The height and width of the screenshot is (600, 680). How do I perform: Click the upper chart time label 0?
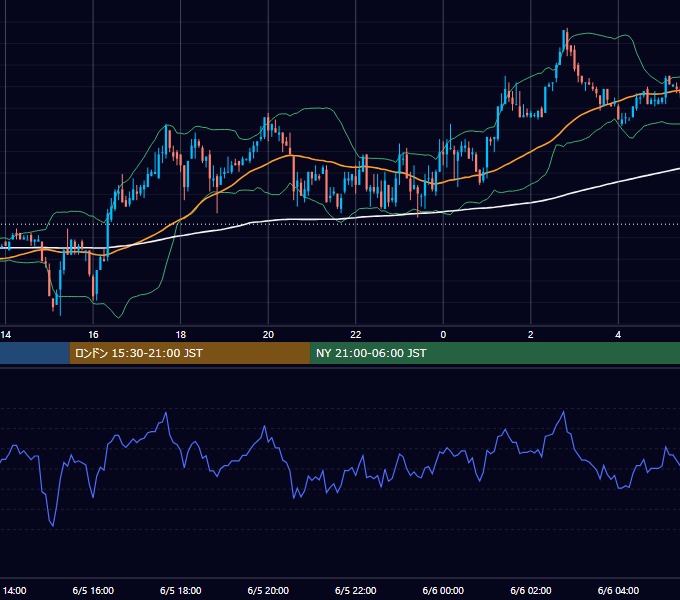coord(443,335)
